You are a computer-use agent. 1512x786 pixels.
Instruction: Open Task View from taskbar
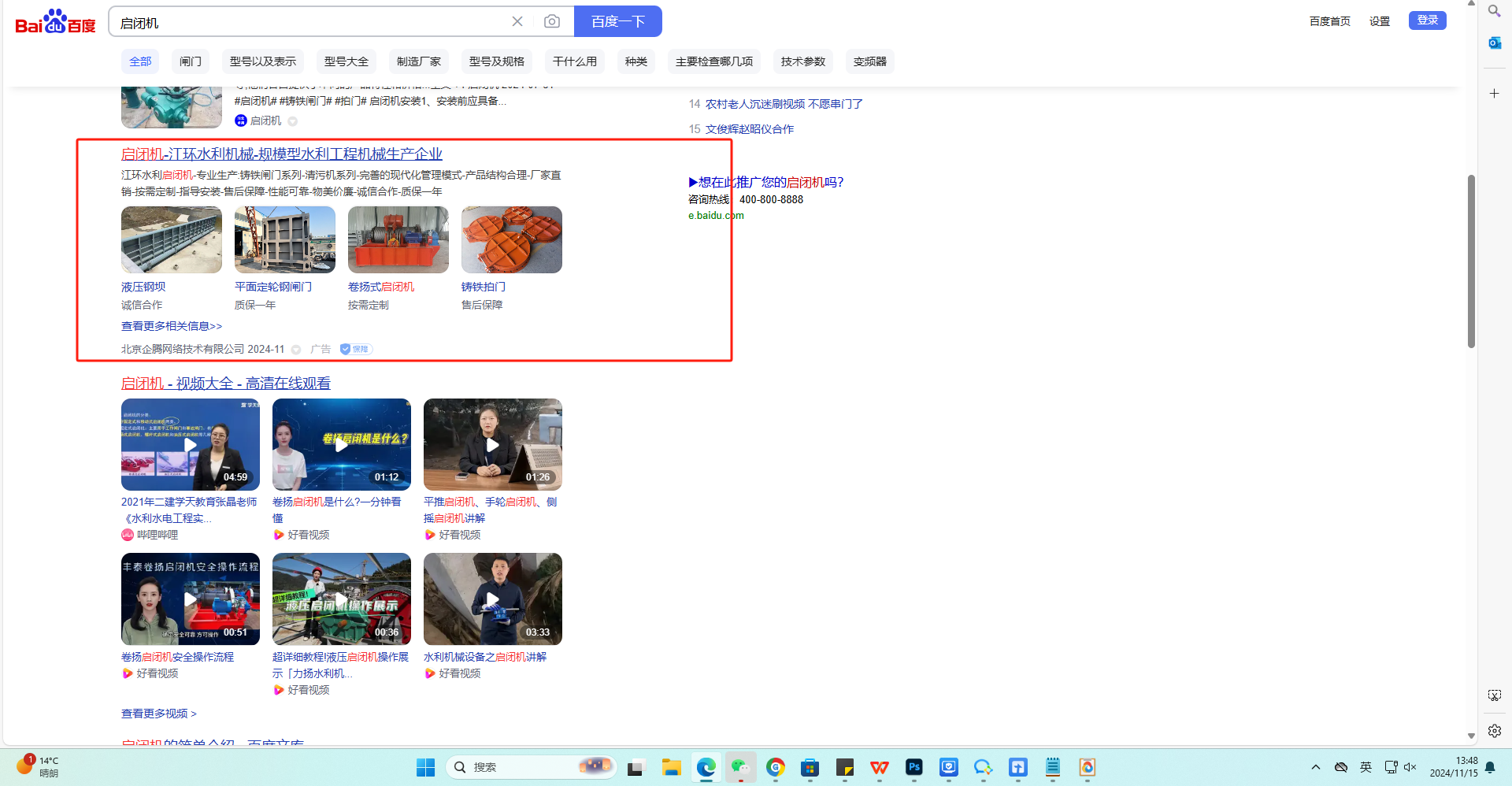click(x=636, y=767)
